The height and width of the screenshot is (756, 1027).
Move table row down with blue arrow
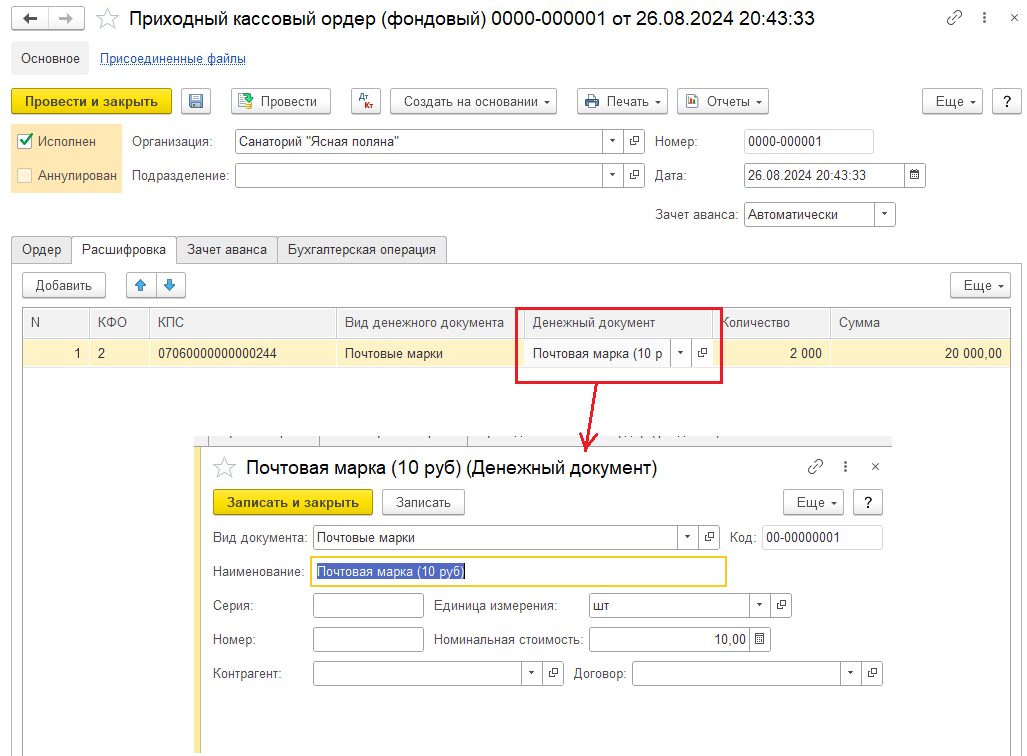pos(170,285)
